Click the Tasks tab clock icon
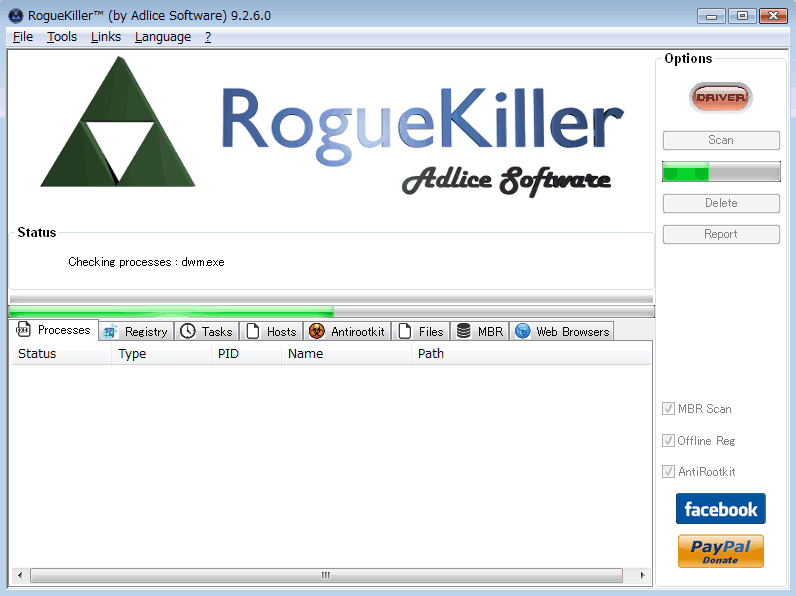Image resolution: width=796 pixels, height=596 pixels. (188, 332)
